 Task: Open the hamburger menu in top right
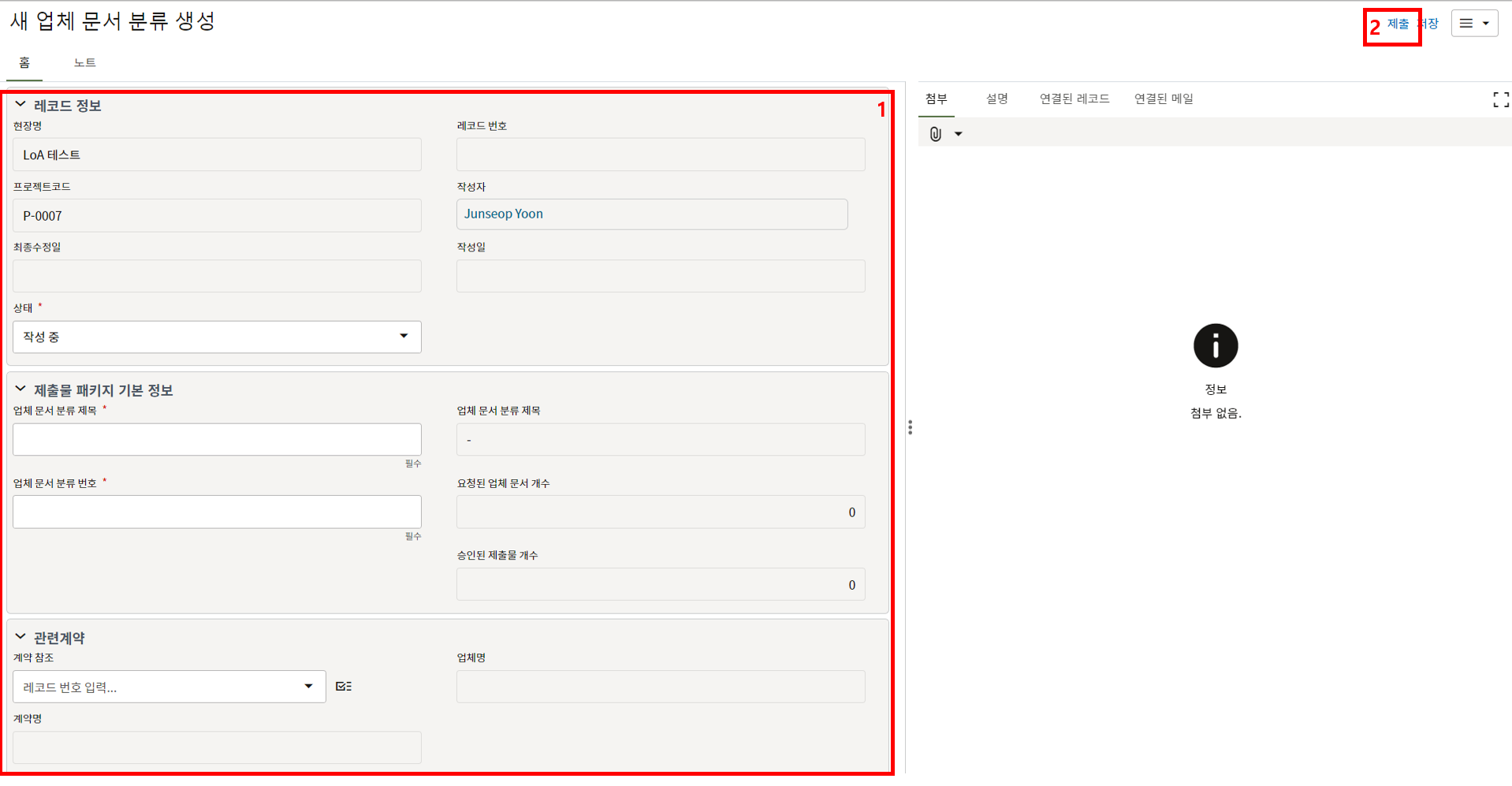(1474, 24)
